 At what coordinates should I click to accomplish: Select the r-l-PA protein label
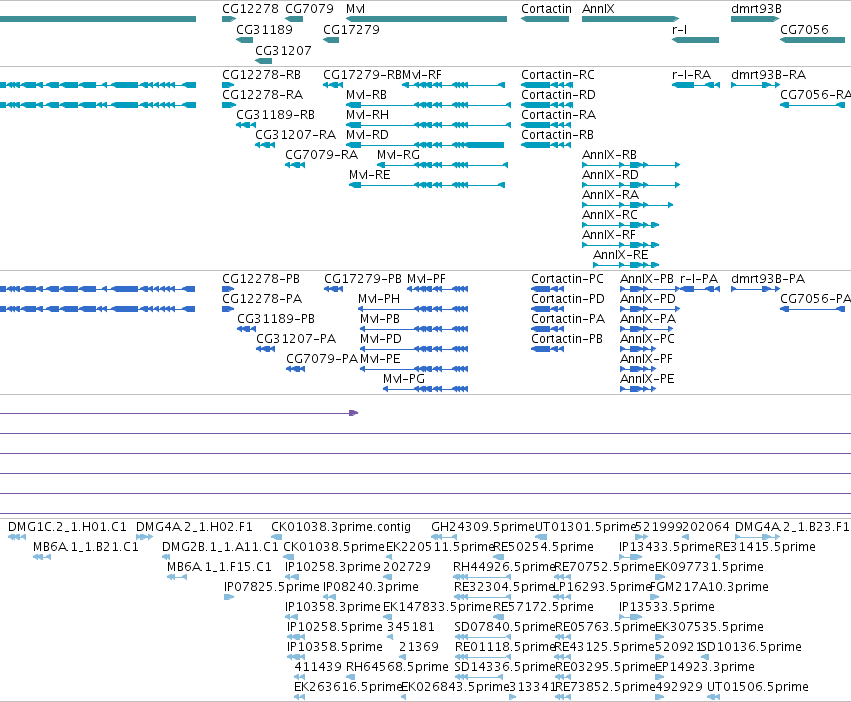[x=699, y=279]
